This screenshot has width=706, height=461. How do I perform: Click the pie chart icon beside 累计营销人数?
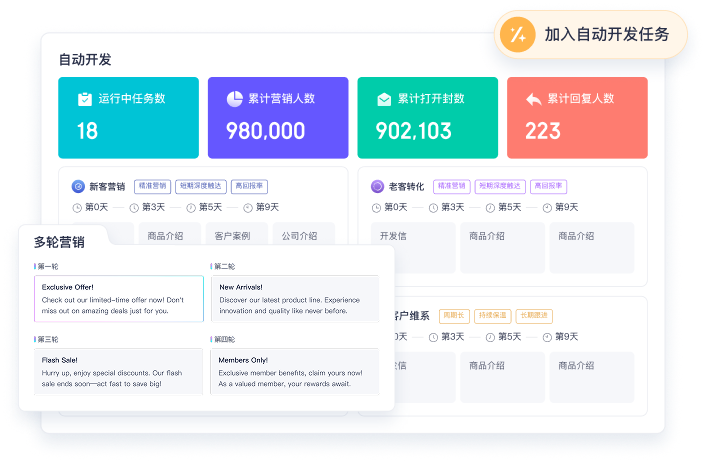pyautogui.click(x=235, y=99)
